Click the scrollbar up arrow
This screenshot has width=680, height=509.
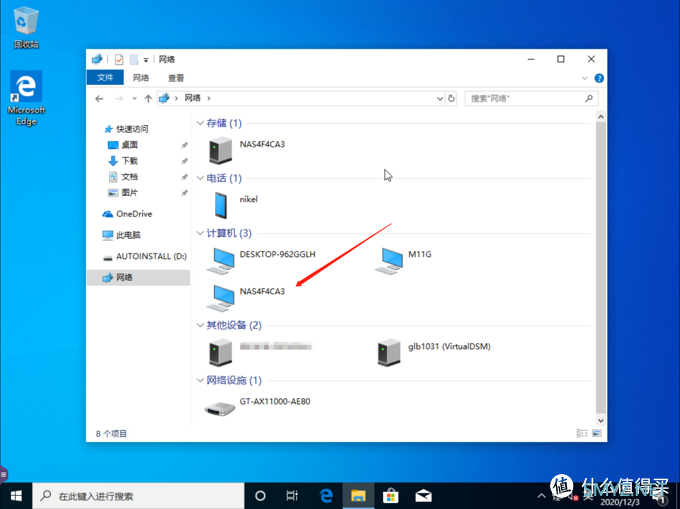click(x=601, y=117)
